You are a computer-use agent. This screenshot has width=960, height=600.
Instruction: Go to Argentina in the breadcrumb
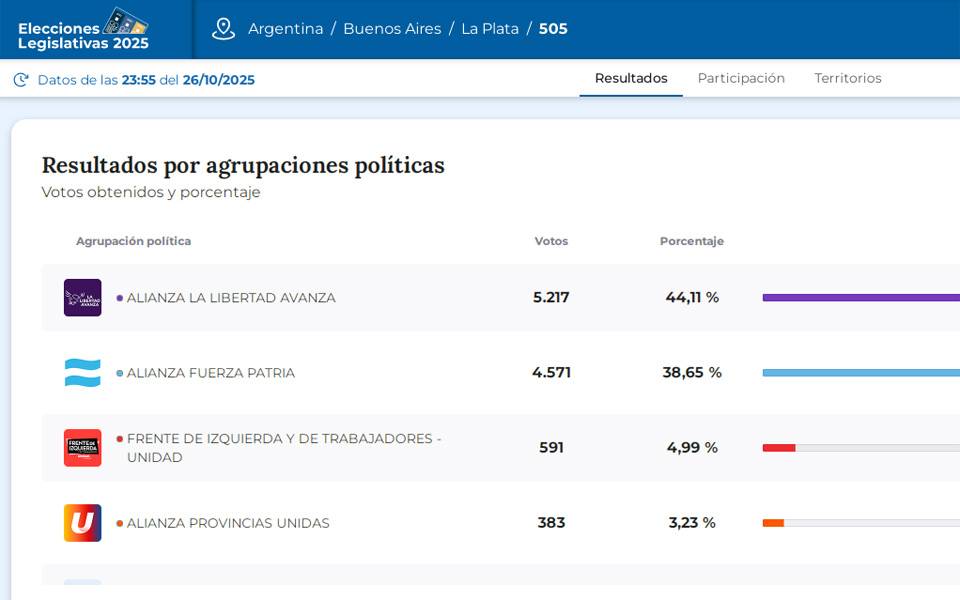coord(286,29)
